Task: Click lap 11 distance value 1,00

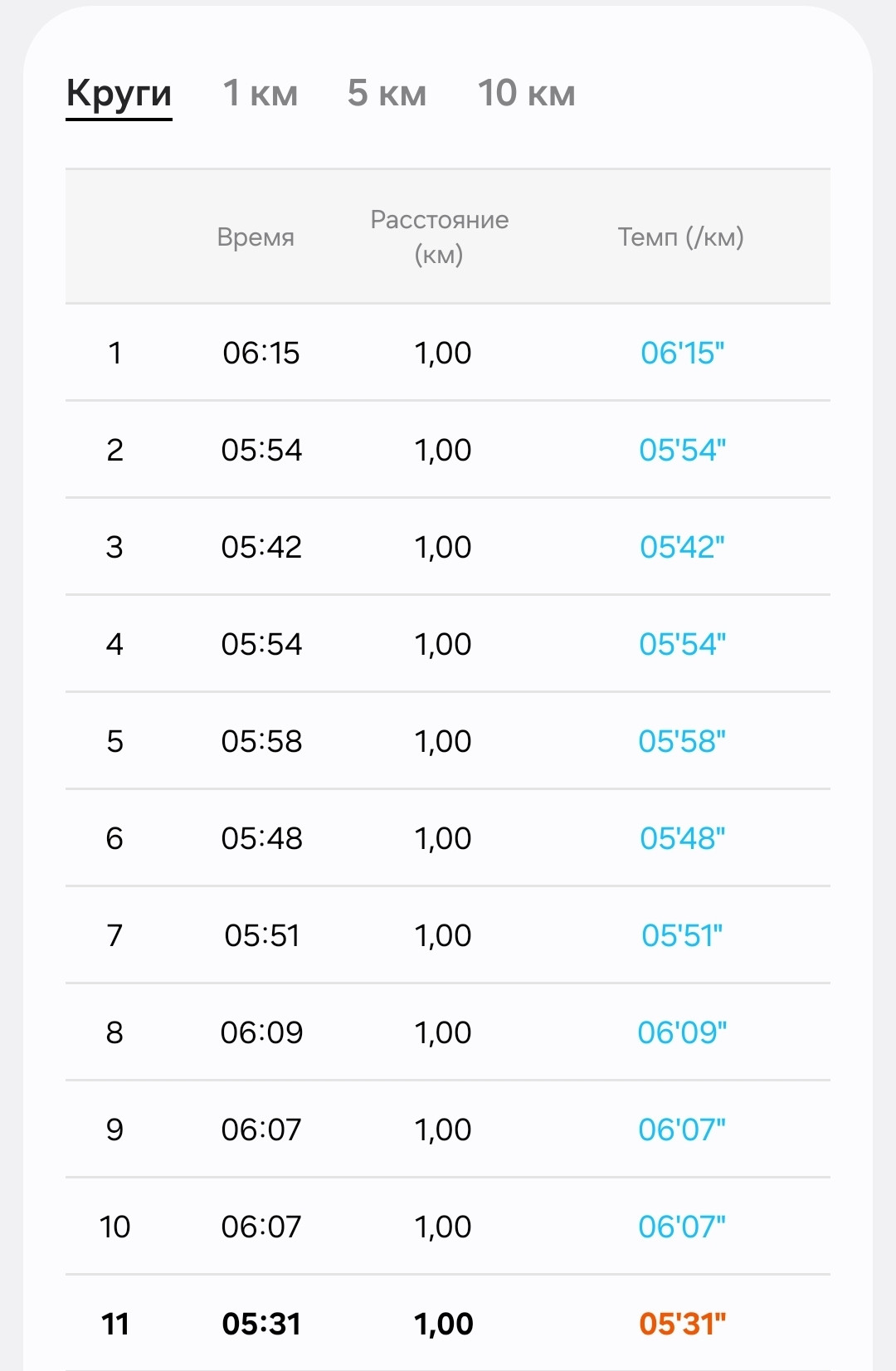Action: [443, 1324]
